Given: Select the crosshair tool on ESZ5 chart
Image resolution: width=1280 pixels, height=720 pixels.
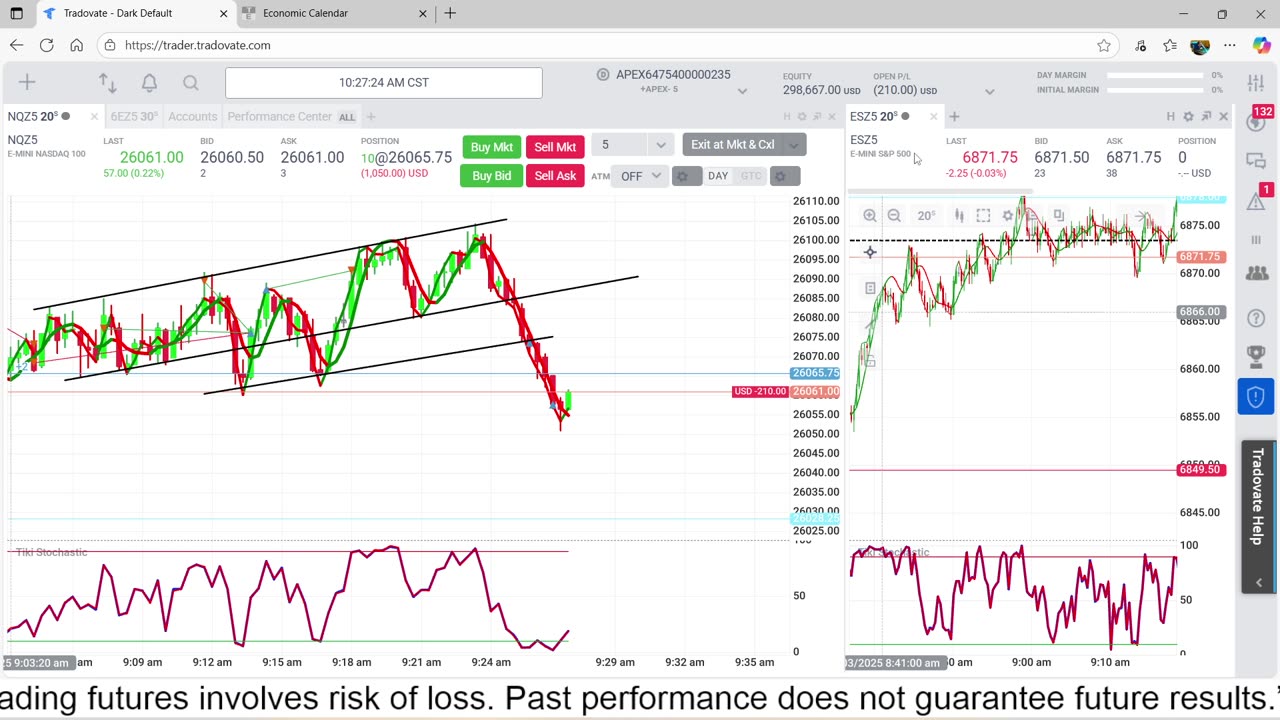Looking at the screenshot, I should pos(870,252).
